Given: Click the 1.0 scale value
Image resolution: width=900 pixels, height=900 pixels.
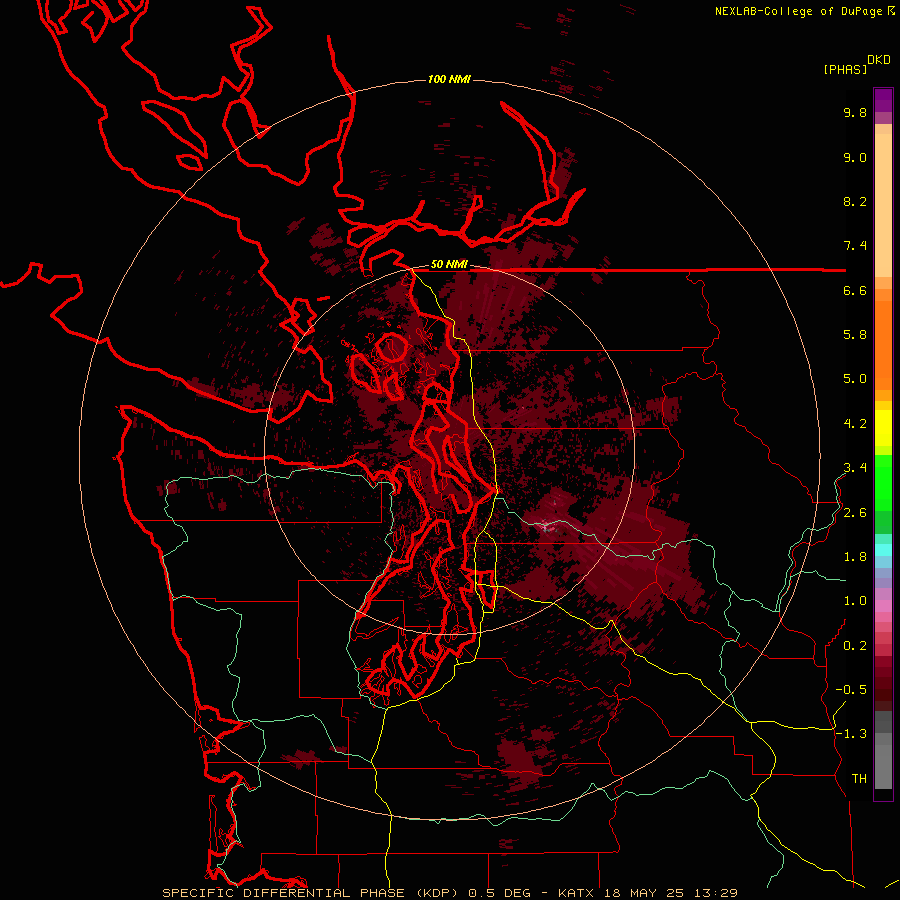Looking at the screenshot, I should click(855, 601).
